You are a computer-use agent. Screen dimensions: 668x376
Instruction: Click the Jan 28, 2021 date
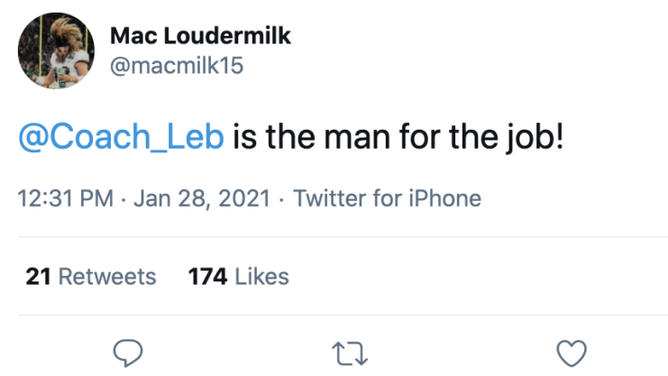pos(202,198)
